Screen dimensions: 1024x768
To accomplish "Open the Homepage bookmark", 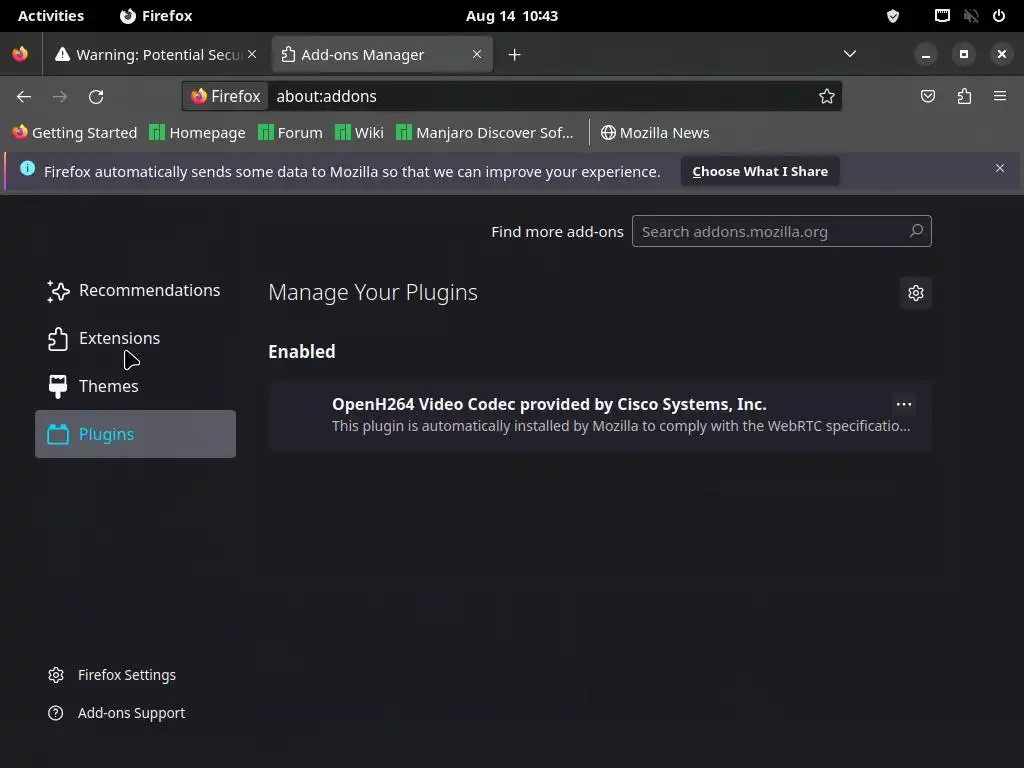I will point(197,133).
